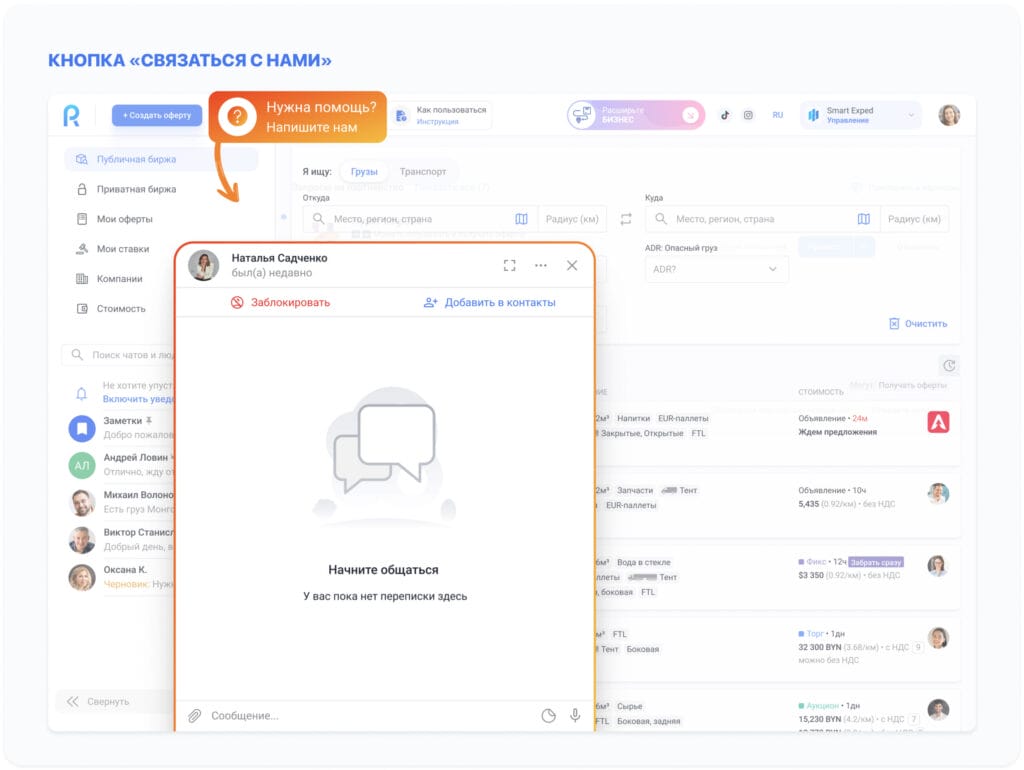Open Приватная биржа in sidebar

click(136, 189)
